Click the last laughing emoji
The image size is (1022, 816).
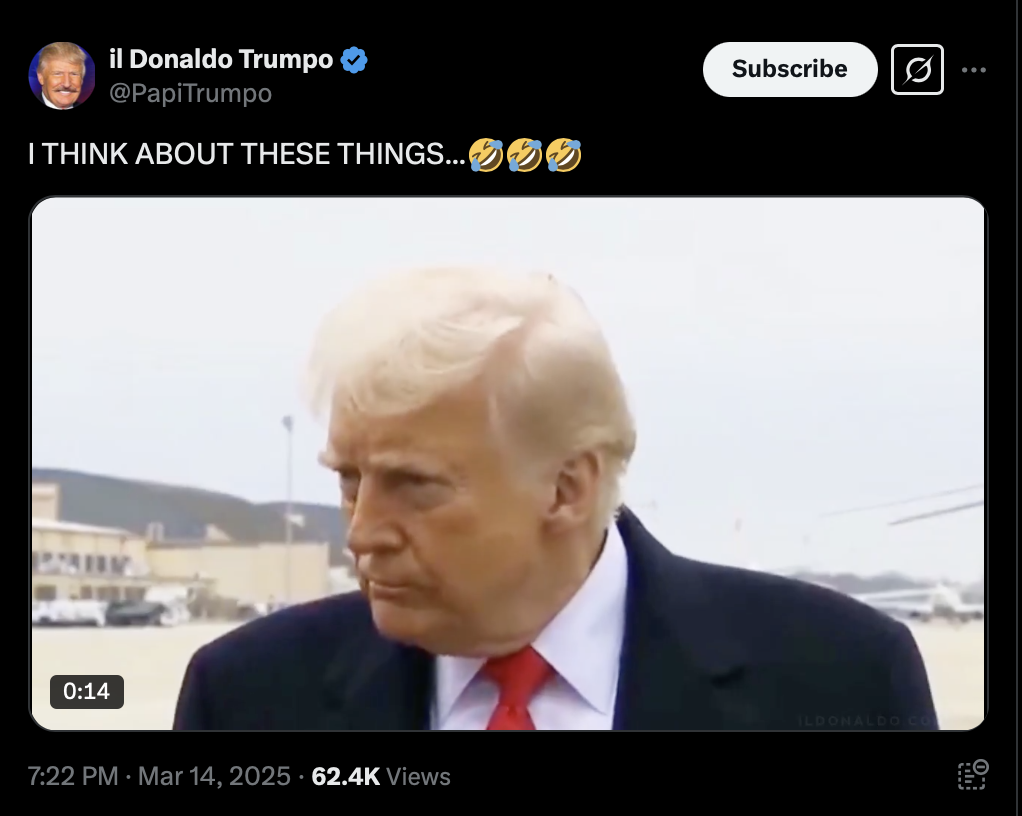pyautogui.click(x=563, y=155)
